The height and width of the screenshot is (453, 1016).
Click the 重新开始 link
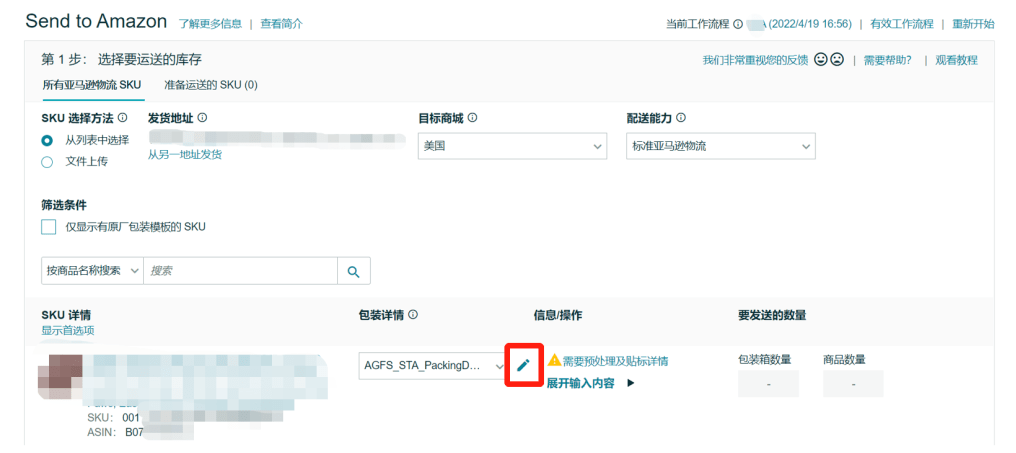coord(971,24)
